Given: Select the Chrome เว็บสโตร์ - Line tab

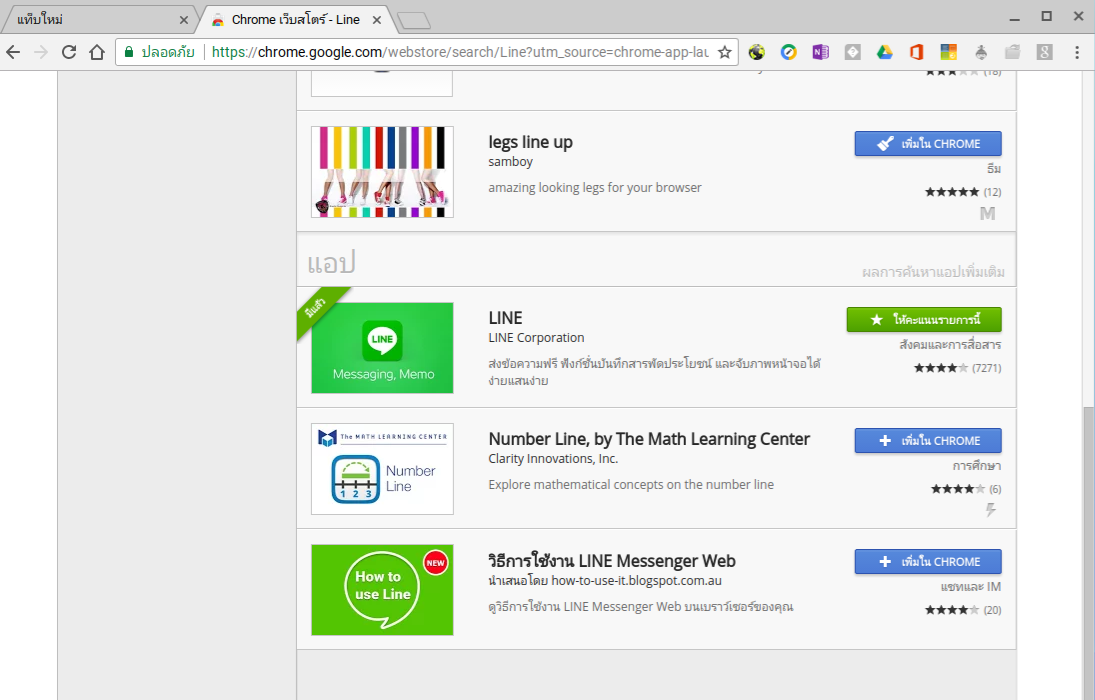Looking at the screenshot, I should click(x=295, y=20).
